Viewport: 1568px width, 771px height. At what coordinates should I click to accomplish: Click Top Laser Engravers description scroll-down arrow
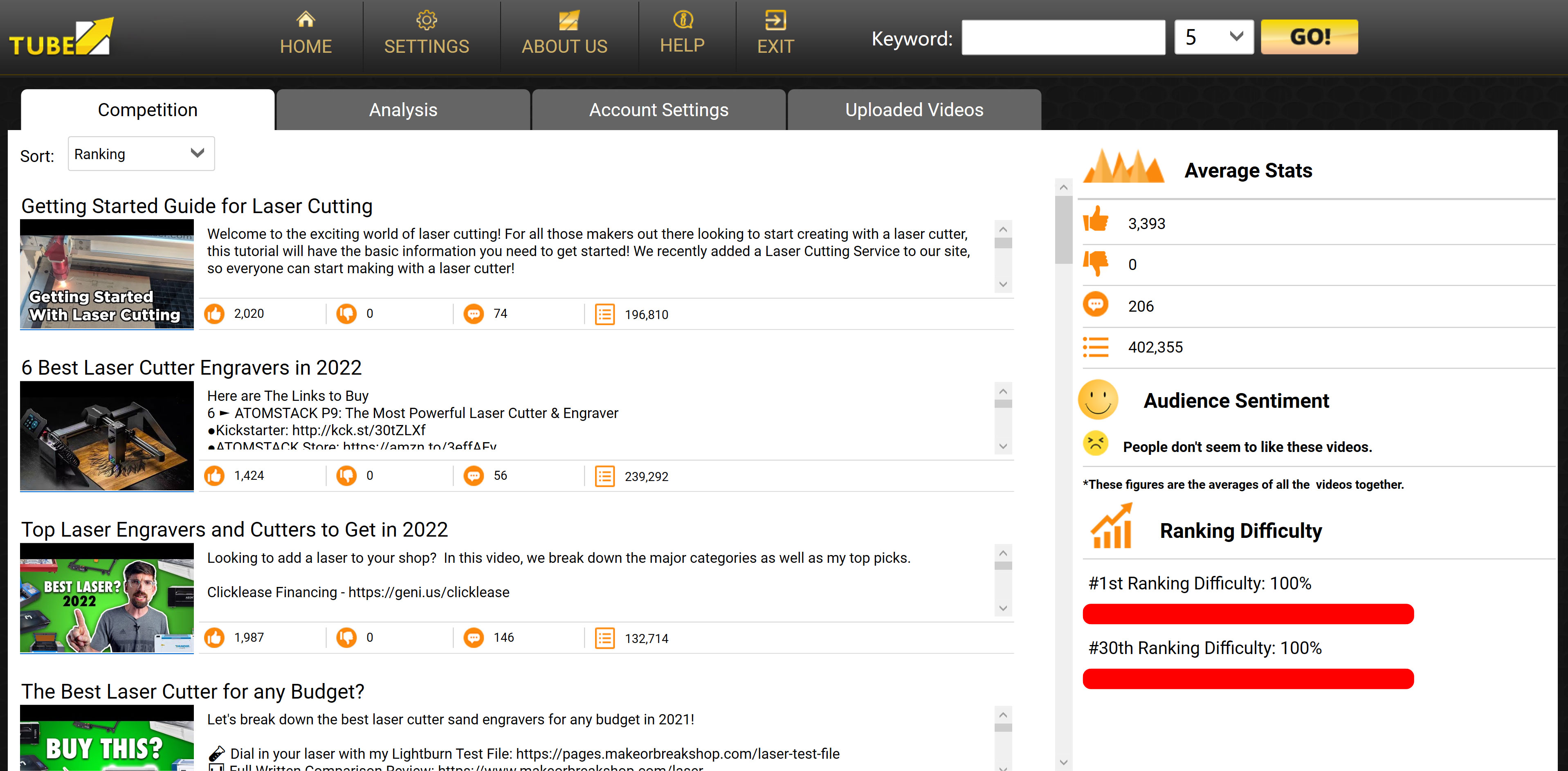tap(1003, 608)
